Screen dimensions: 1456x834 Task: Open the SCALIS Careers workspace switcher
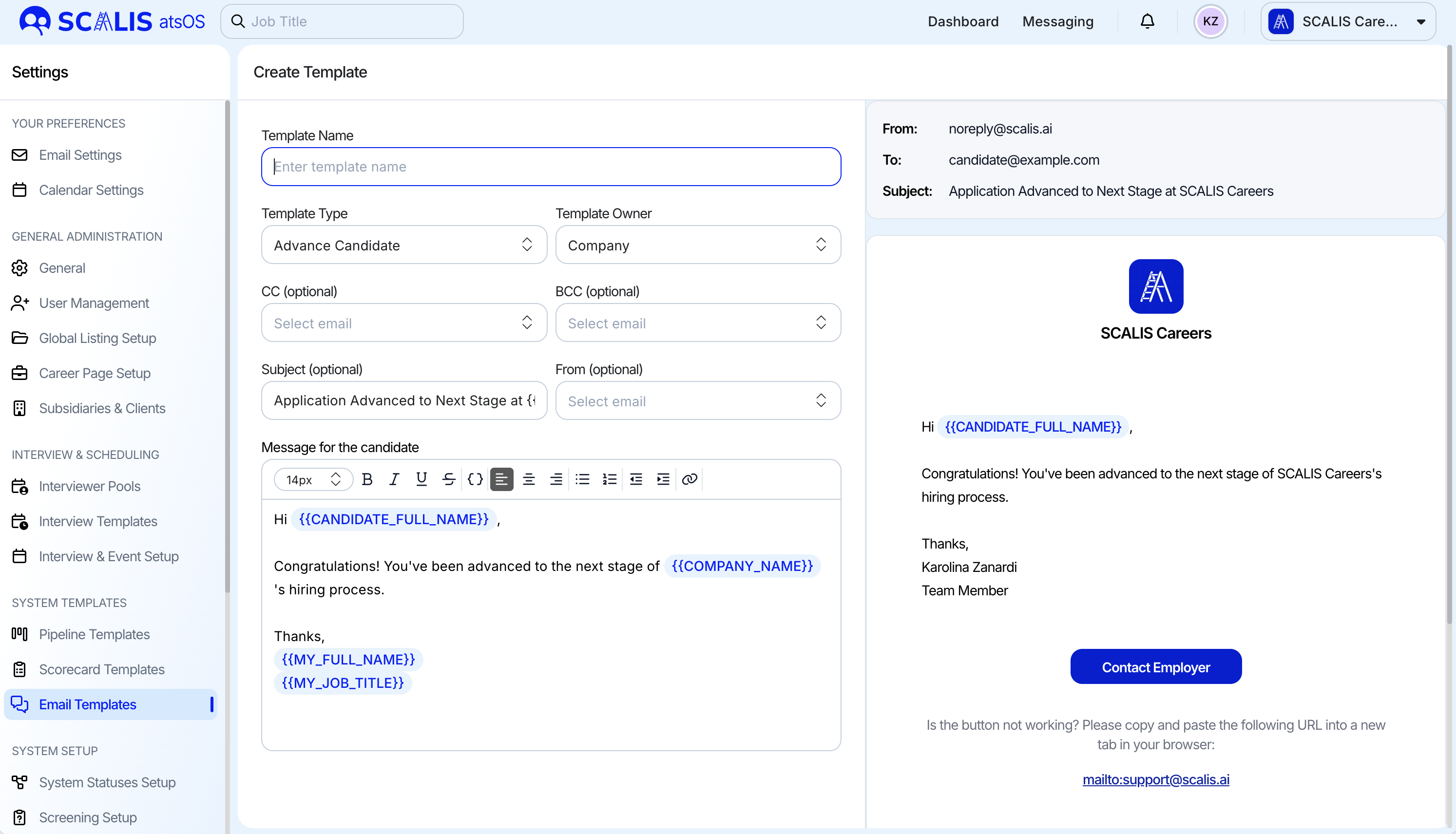click(1349, 21)
